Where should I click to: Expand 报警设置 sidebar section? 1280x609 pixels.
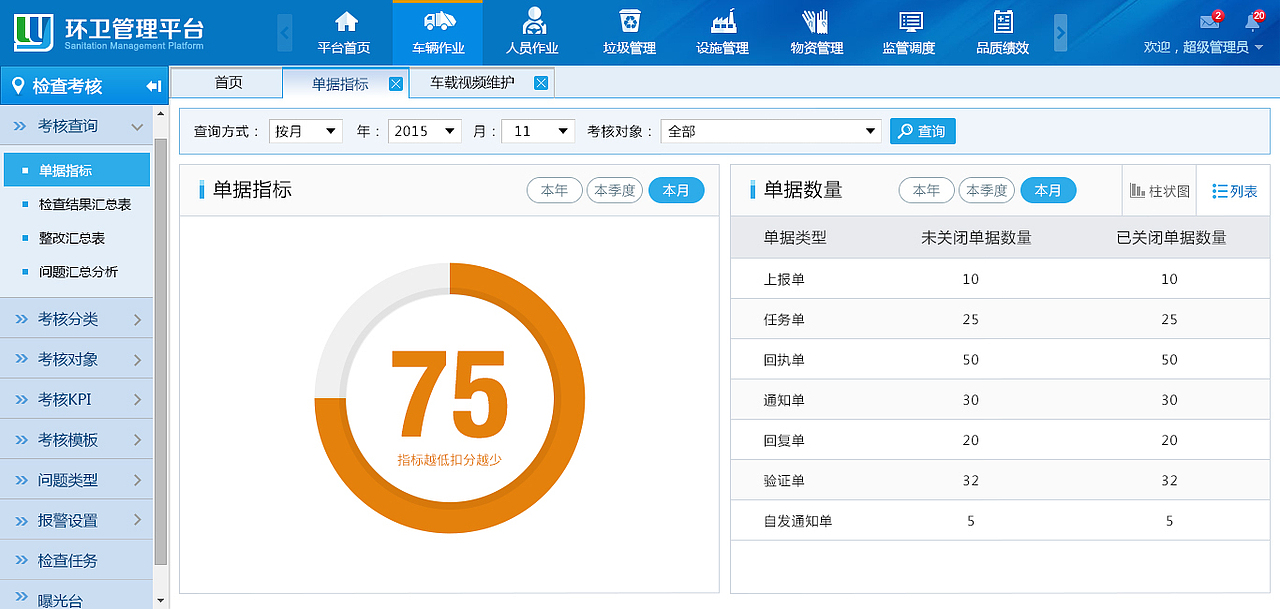click(x=77, y=520)
